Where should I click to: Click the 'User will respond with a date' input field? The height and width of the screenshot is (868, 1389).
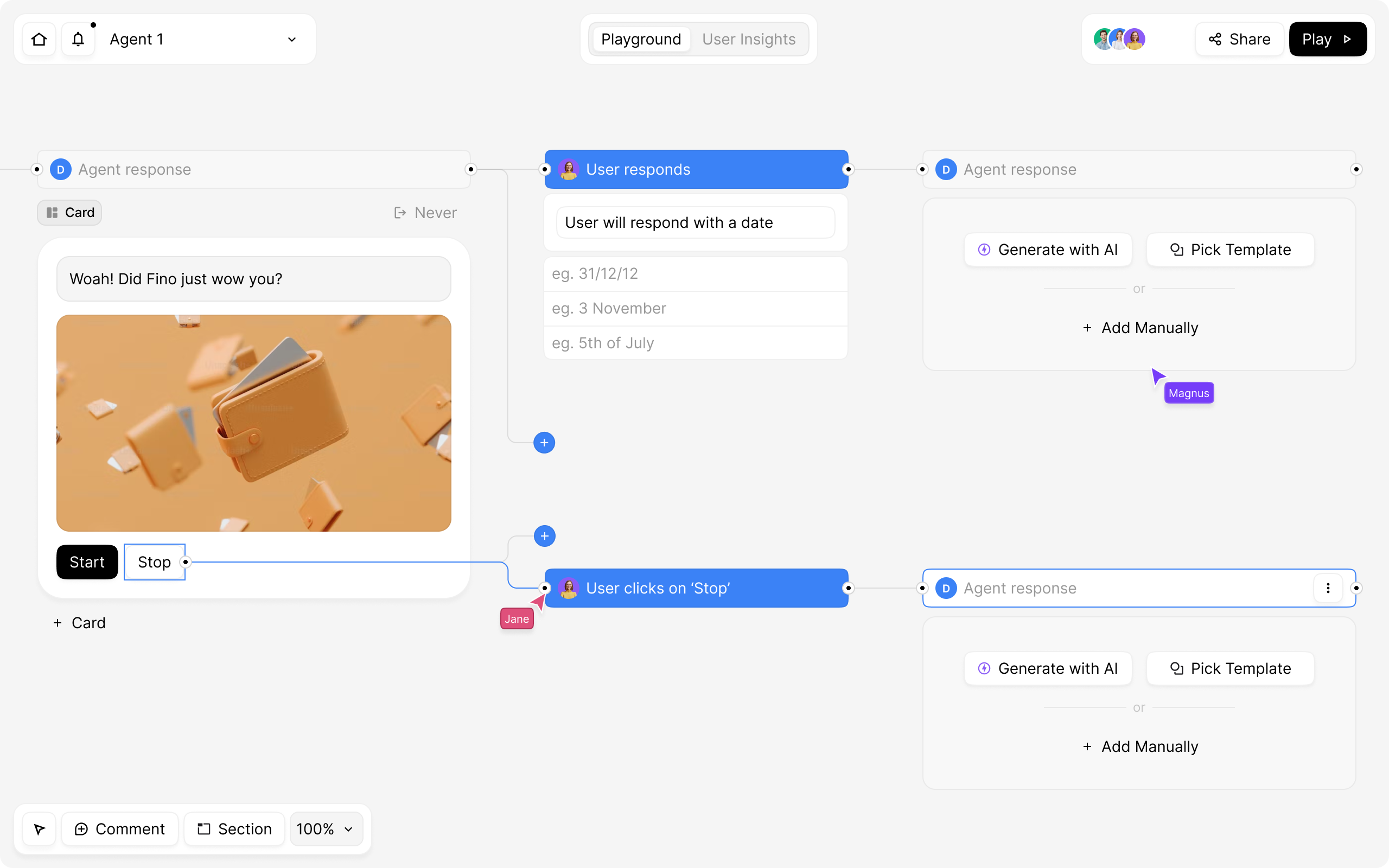click(x=695, y=222)
